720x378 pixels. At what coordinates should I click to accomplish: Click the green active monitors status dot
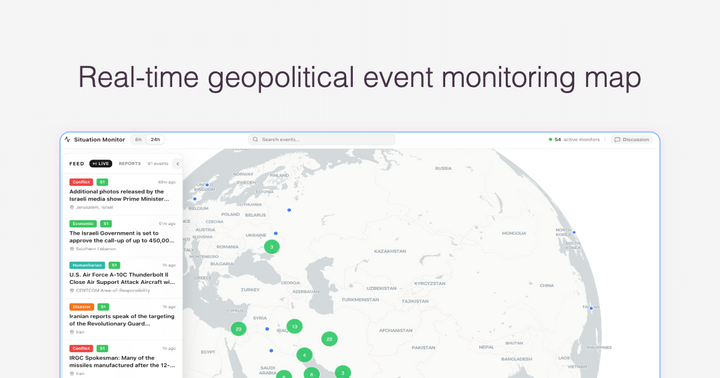551,140
